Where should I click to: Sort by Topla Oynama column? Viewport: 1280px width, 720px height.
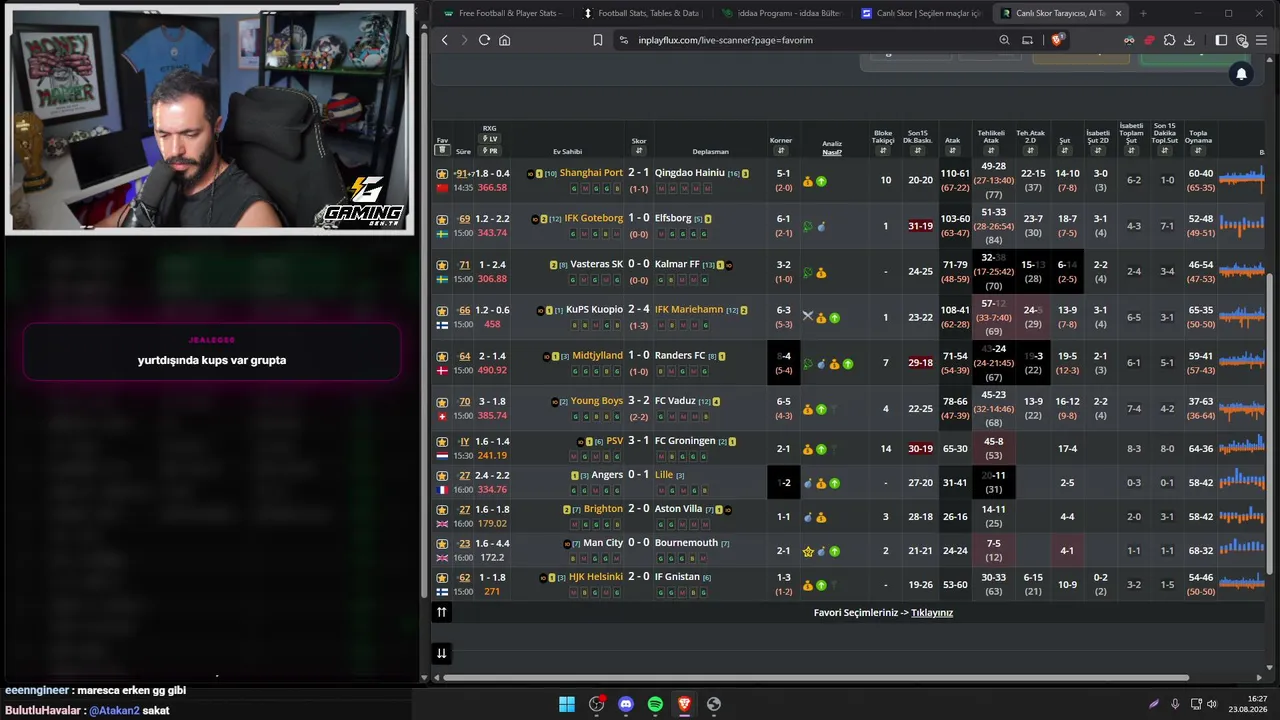[1198, 151]
